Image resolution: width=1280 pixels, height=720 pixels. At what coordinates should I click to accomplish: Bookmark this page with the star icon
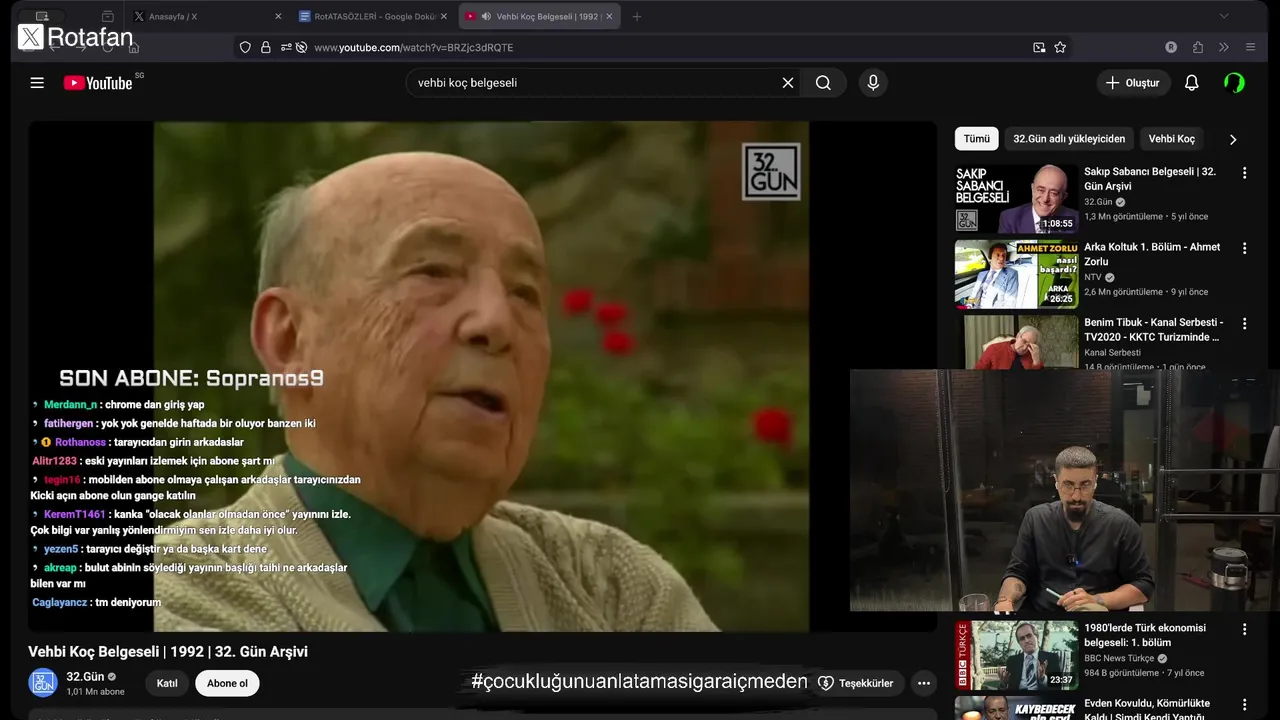[x=1060, y=47]
